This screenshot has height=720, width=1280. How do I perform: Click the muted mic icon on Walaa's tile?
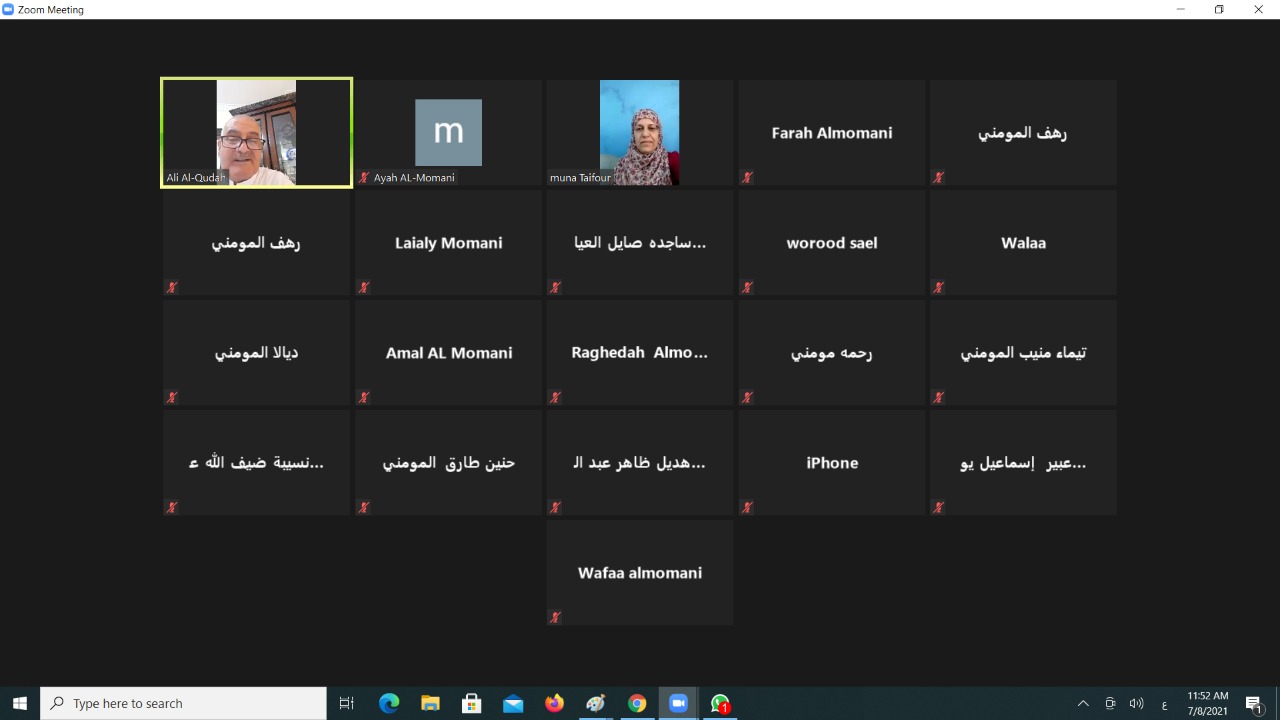click(x=938, y=288)
